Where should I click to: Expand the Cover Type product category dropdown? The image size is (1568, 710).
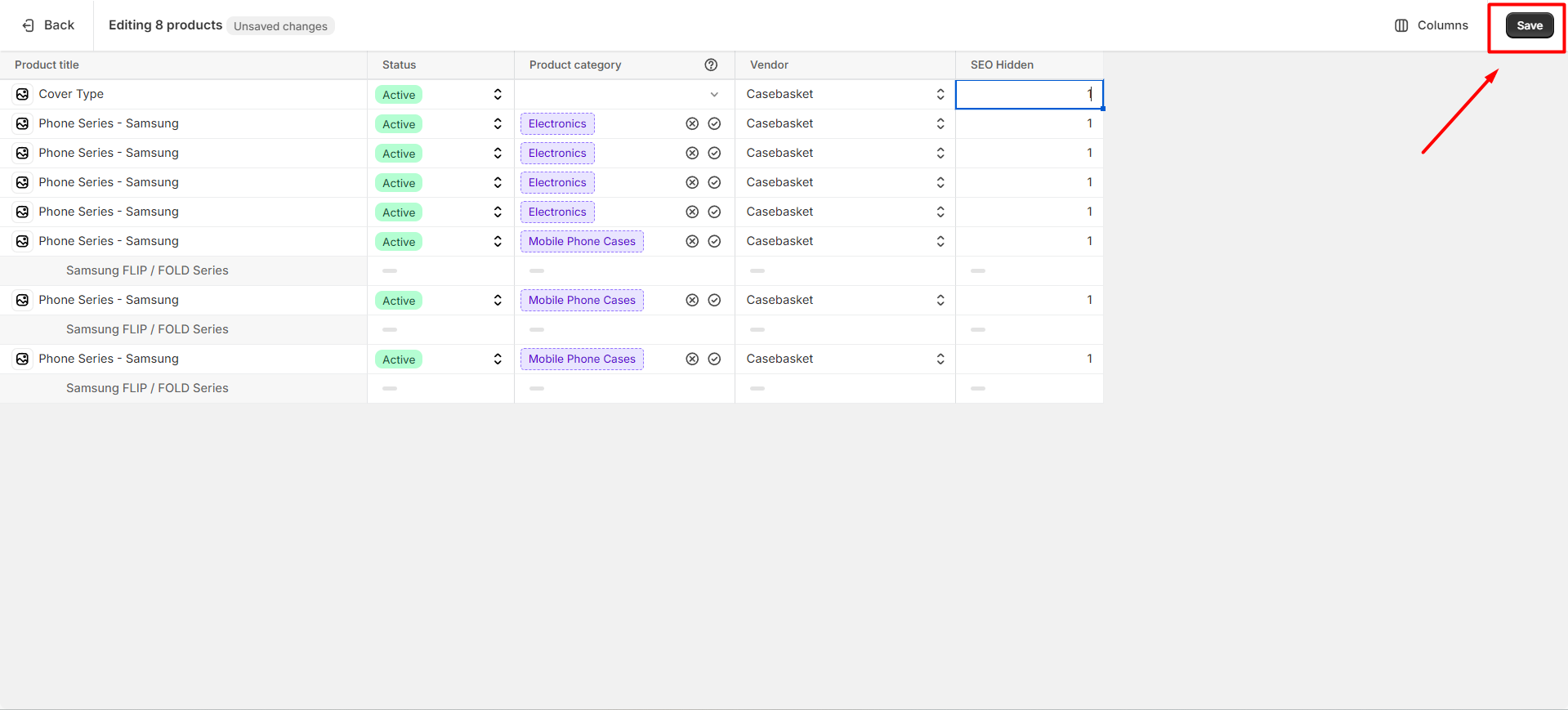click(714, 95)
